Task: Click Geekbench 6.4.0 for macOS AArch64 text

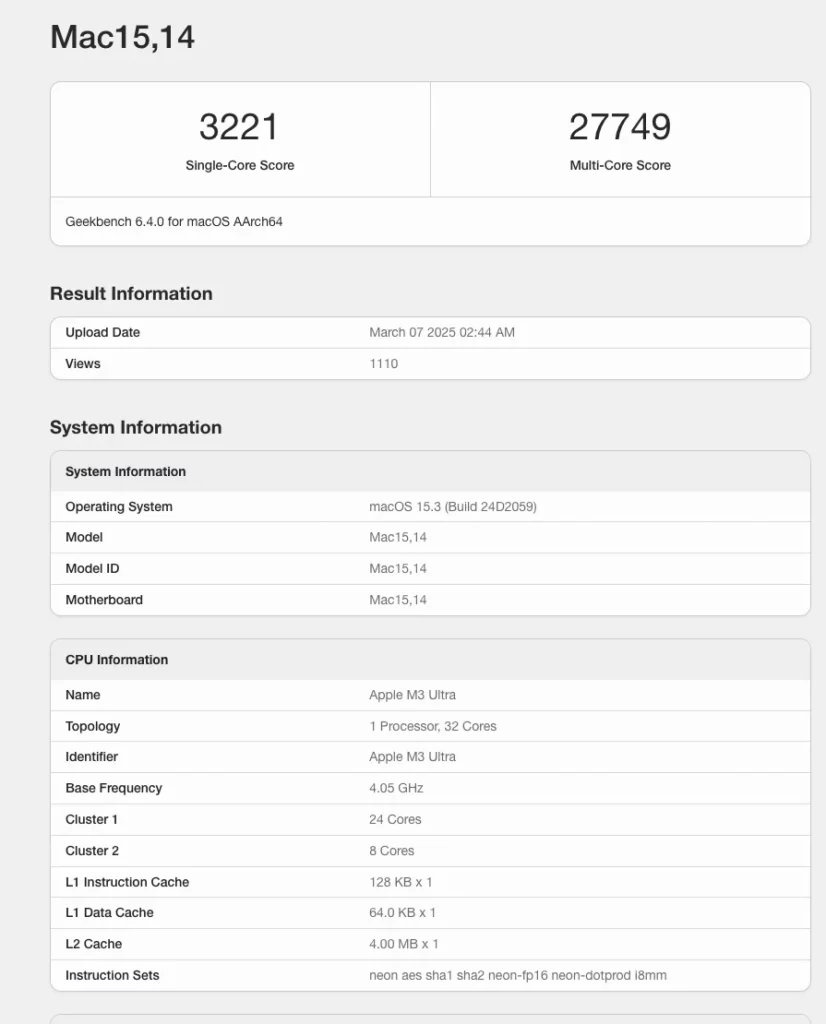Action: click(x=174, y=221)
